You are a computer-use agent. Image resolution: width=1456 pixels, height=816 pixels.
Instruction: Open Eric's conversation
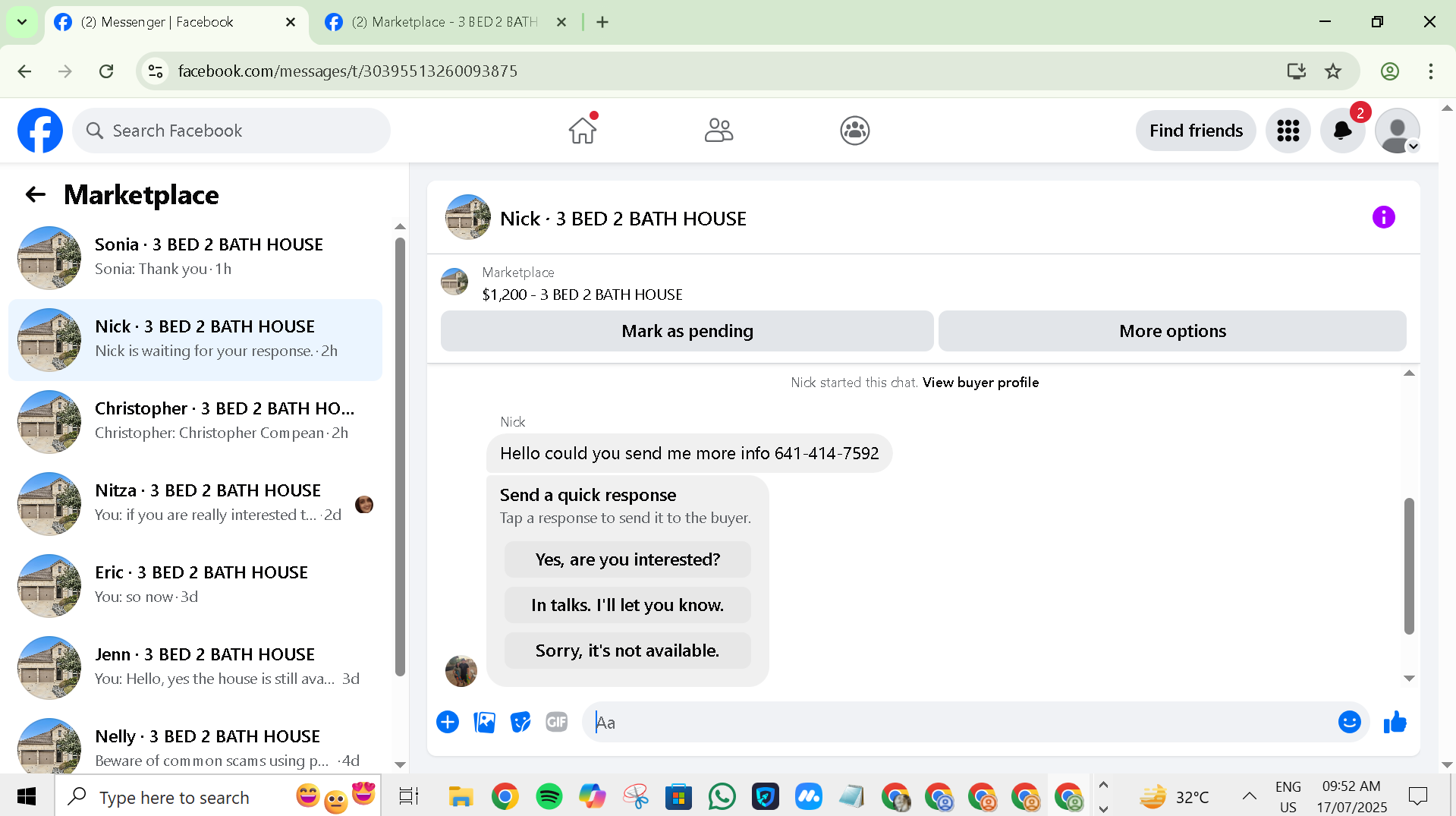tap(196, 586)
